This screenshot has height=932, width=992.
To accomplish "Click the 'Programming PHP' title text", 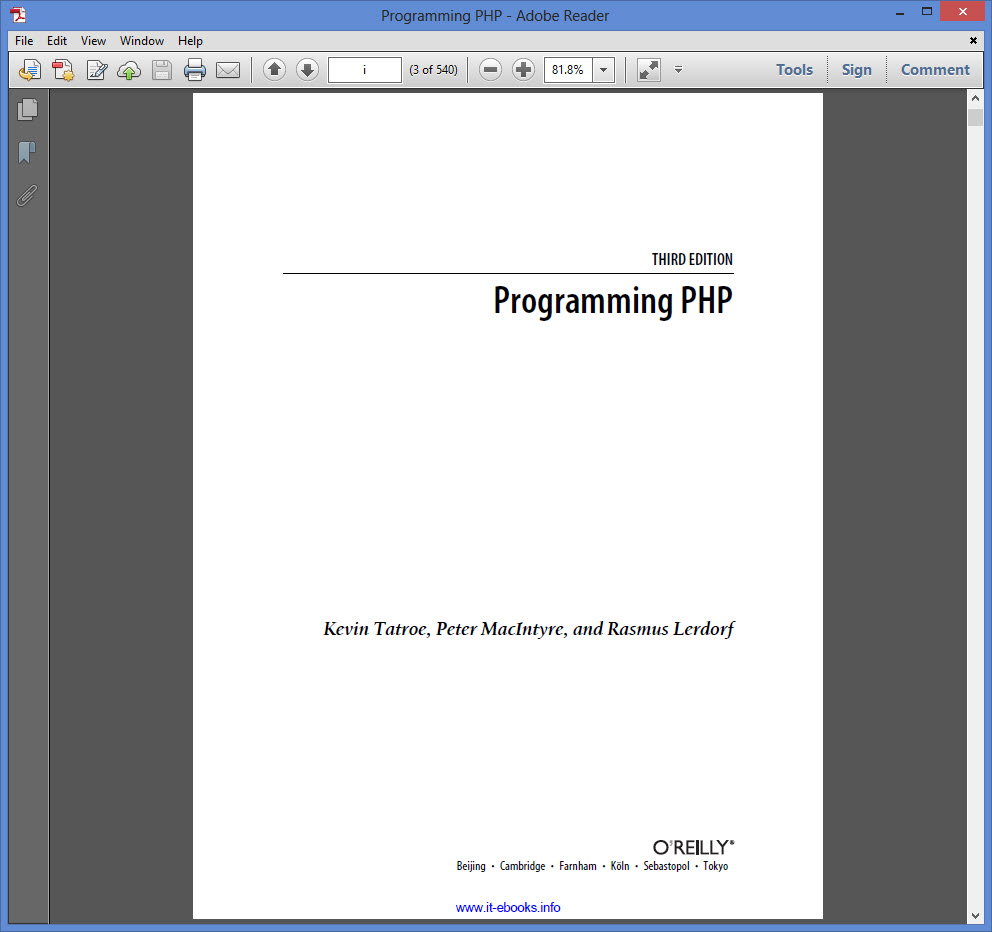I will [612, 301].
